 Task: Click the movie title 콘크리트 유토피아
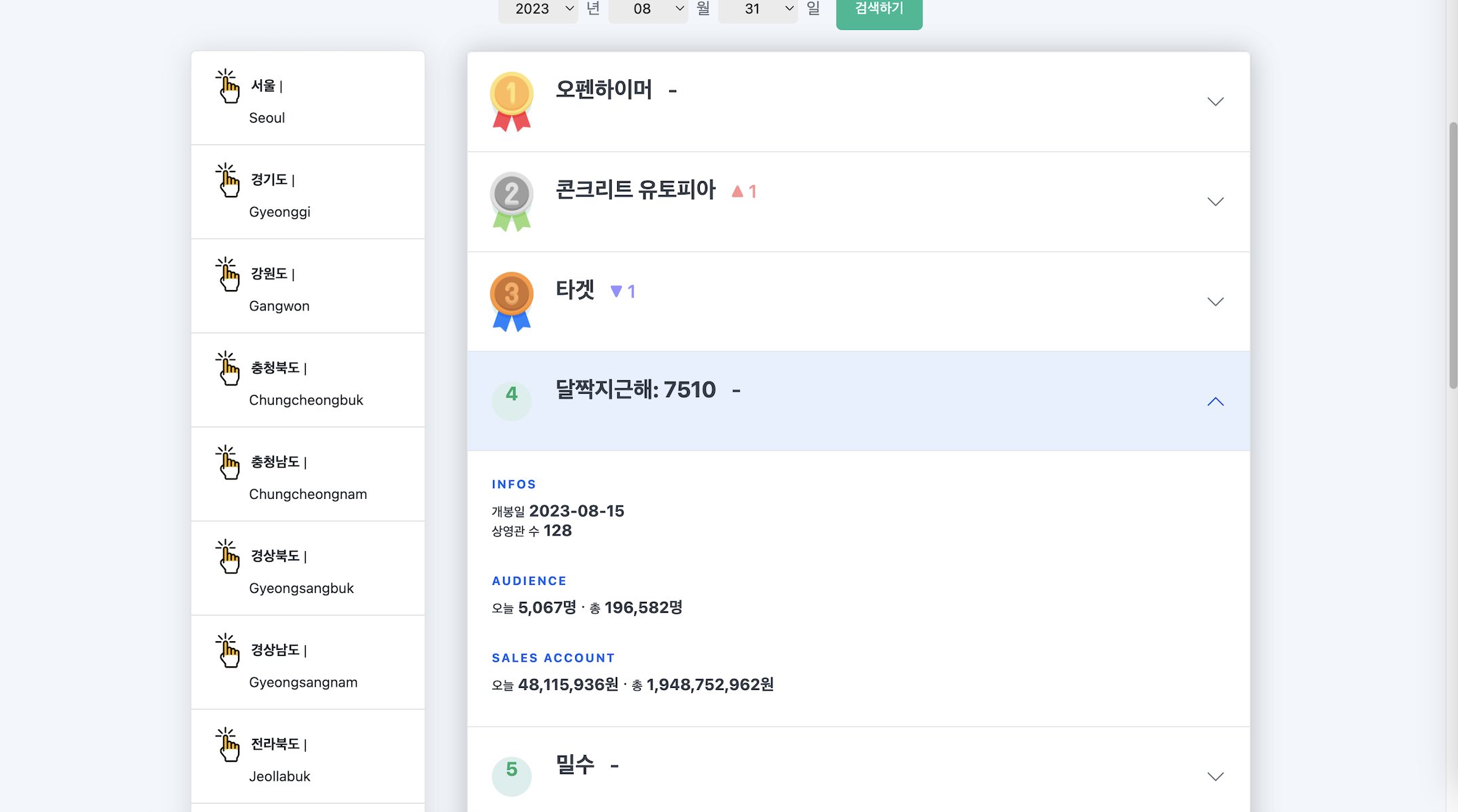click(x=635, y=189)
